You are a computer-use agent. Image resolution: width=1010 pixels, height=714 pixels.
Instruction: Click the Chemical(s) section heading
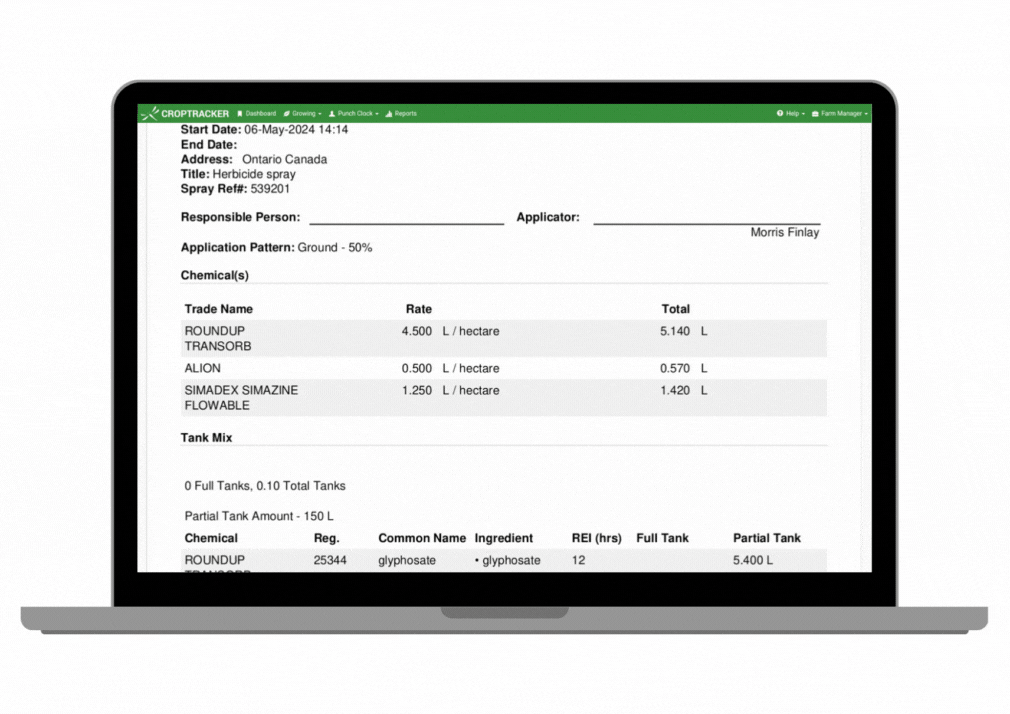point(214,275)
